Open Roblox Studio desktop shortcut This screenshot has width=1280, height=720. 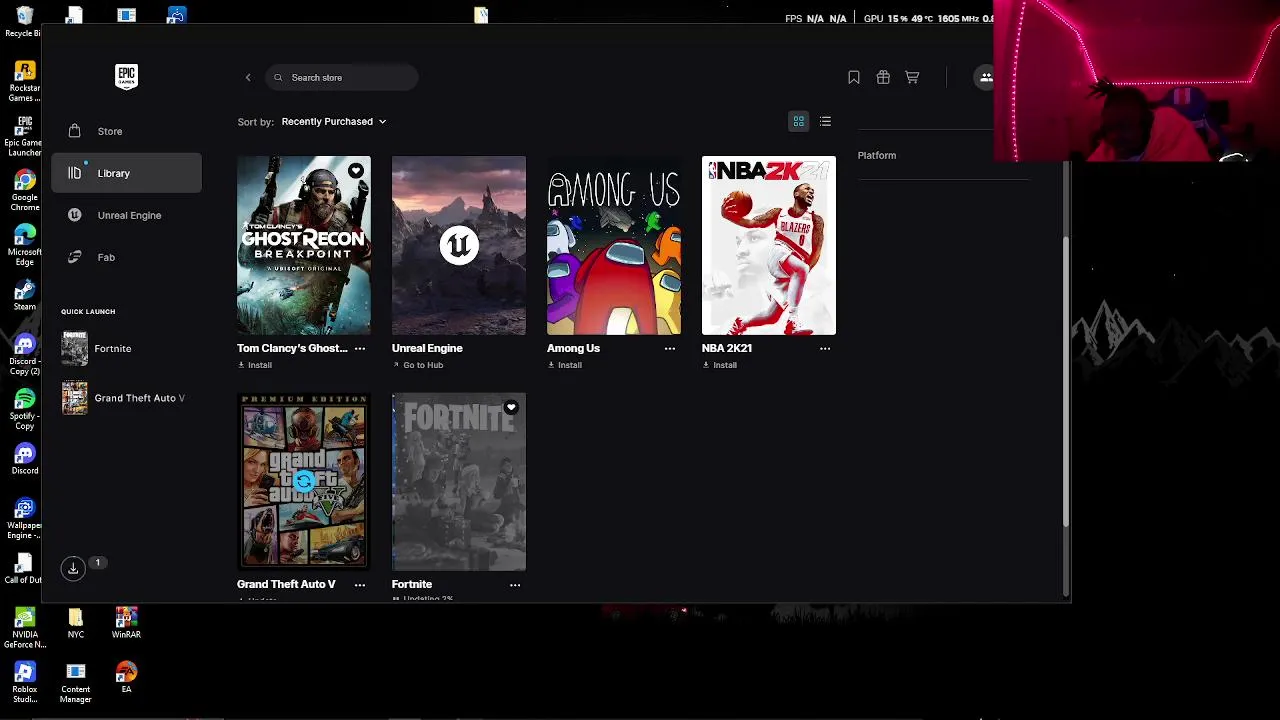[x=24, y=683]
